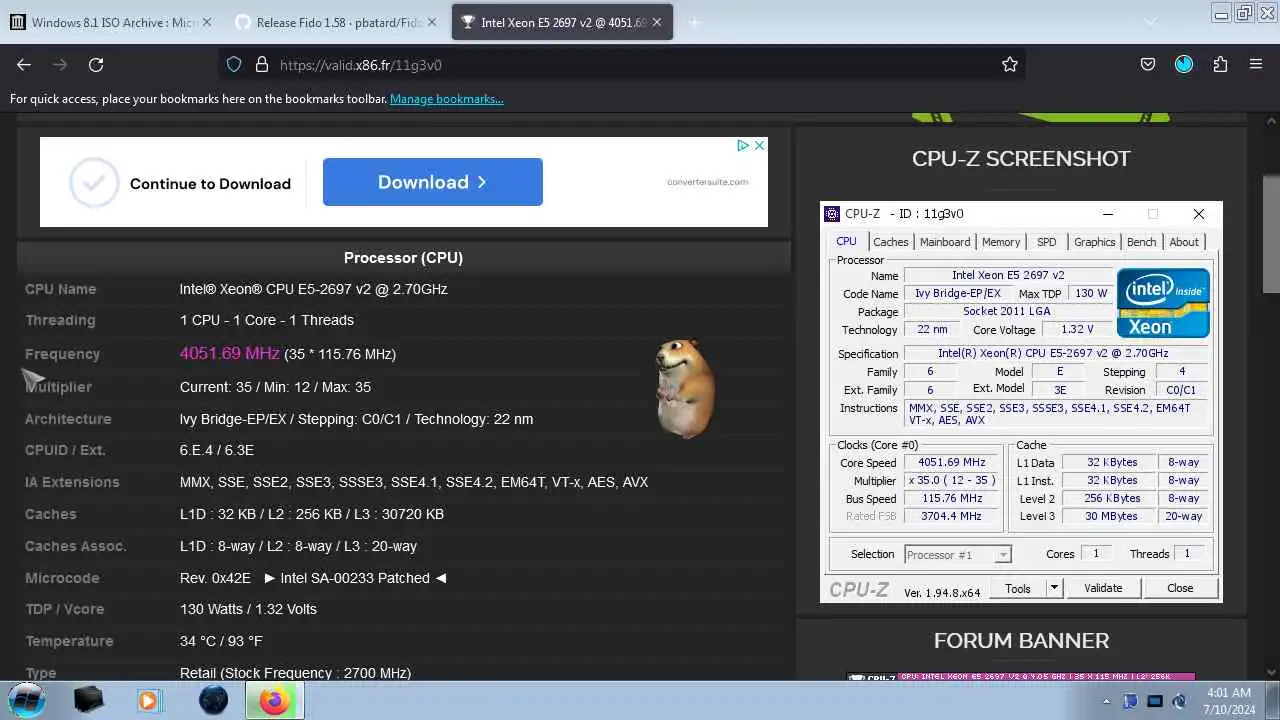
Task: Open the Windows Start orb
Action: (x=27, y=699)
